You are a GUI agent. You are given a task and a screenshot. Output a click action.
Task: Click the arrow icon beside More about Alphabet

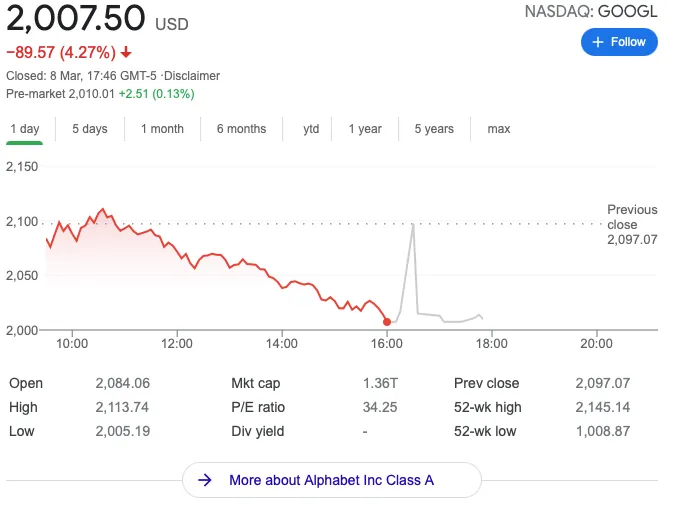205,480
